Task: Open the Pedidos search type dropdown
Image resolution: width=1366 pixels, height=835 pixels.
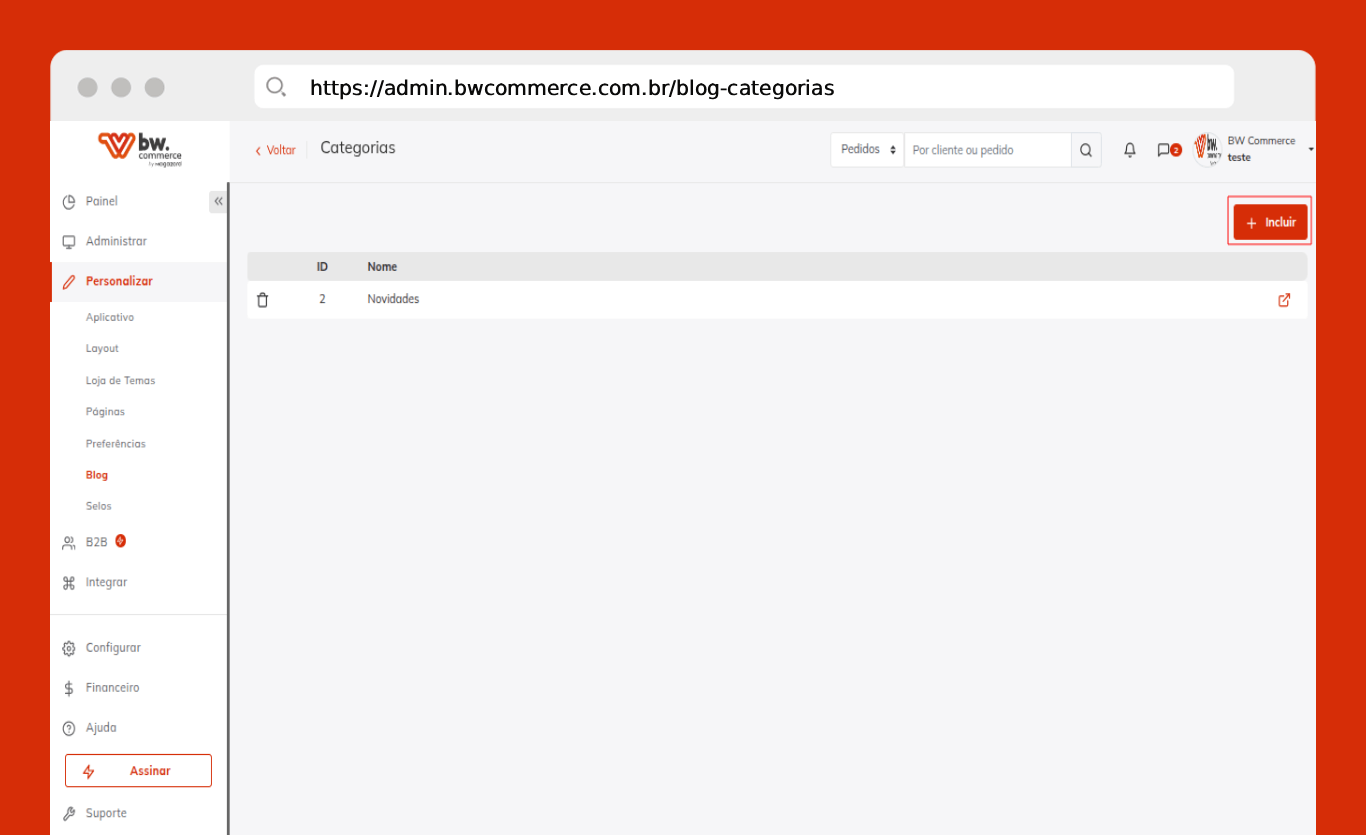Action: [x=867, y=150]
